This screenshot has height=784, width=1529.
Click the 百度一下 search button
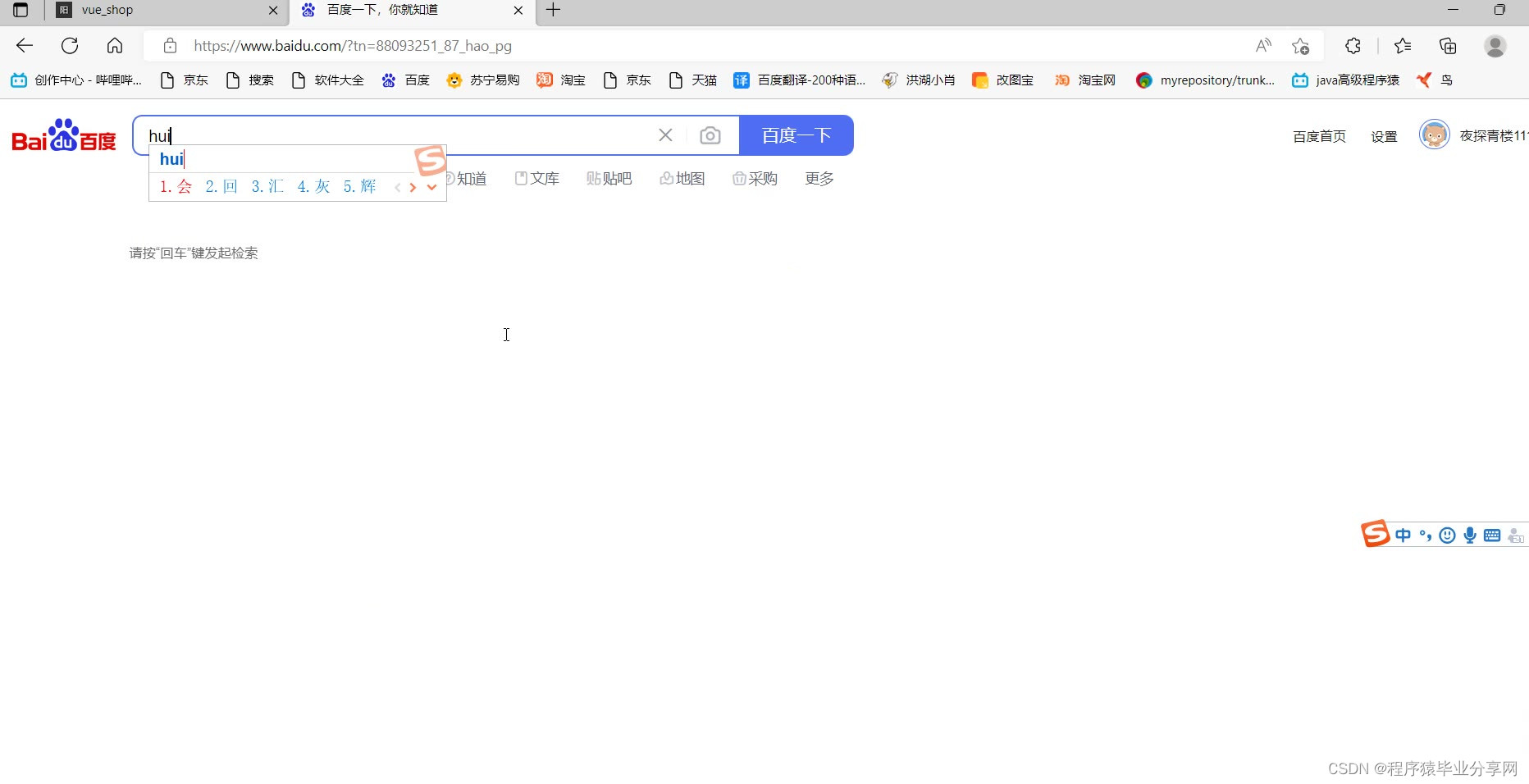pos(796,135)
